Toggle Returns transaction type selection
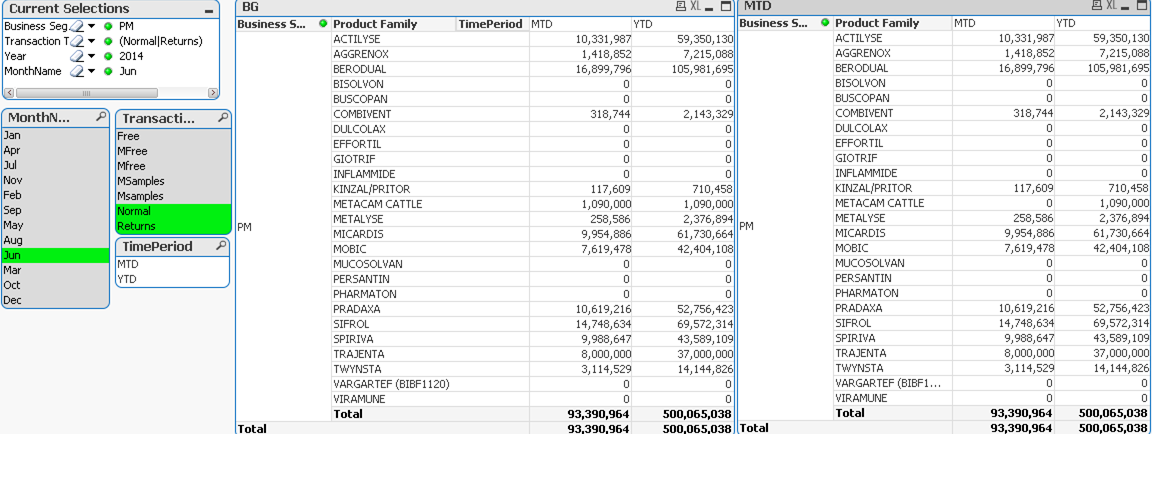Viewport: 1152px width, 494px height. (173, 226)
